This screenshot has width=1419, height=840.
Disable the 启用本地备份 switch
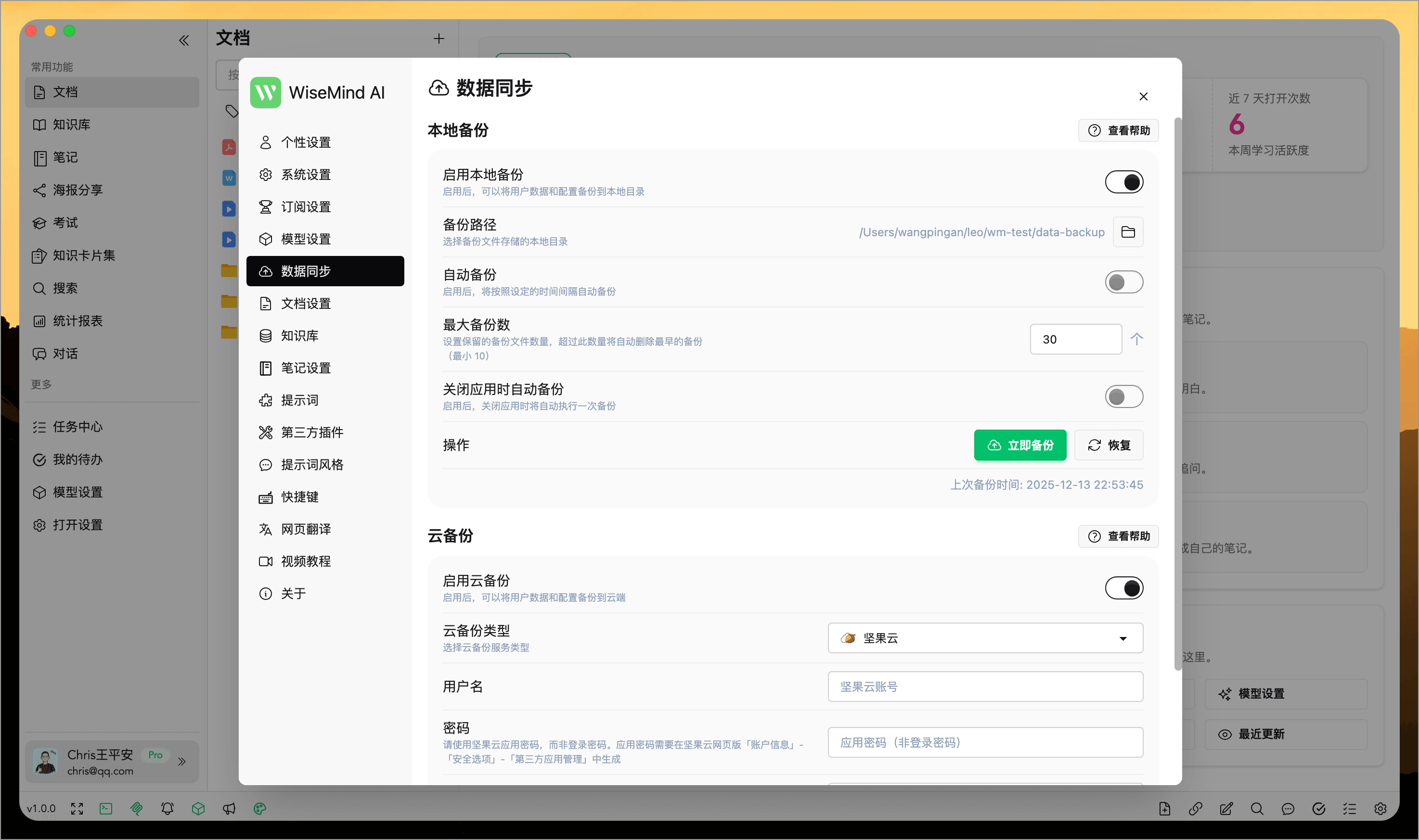pyautogui.click(x=1124, y=182)
